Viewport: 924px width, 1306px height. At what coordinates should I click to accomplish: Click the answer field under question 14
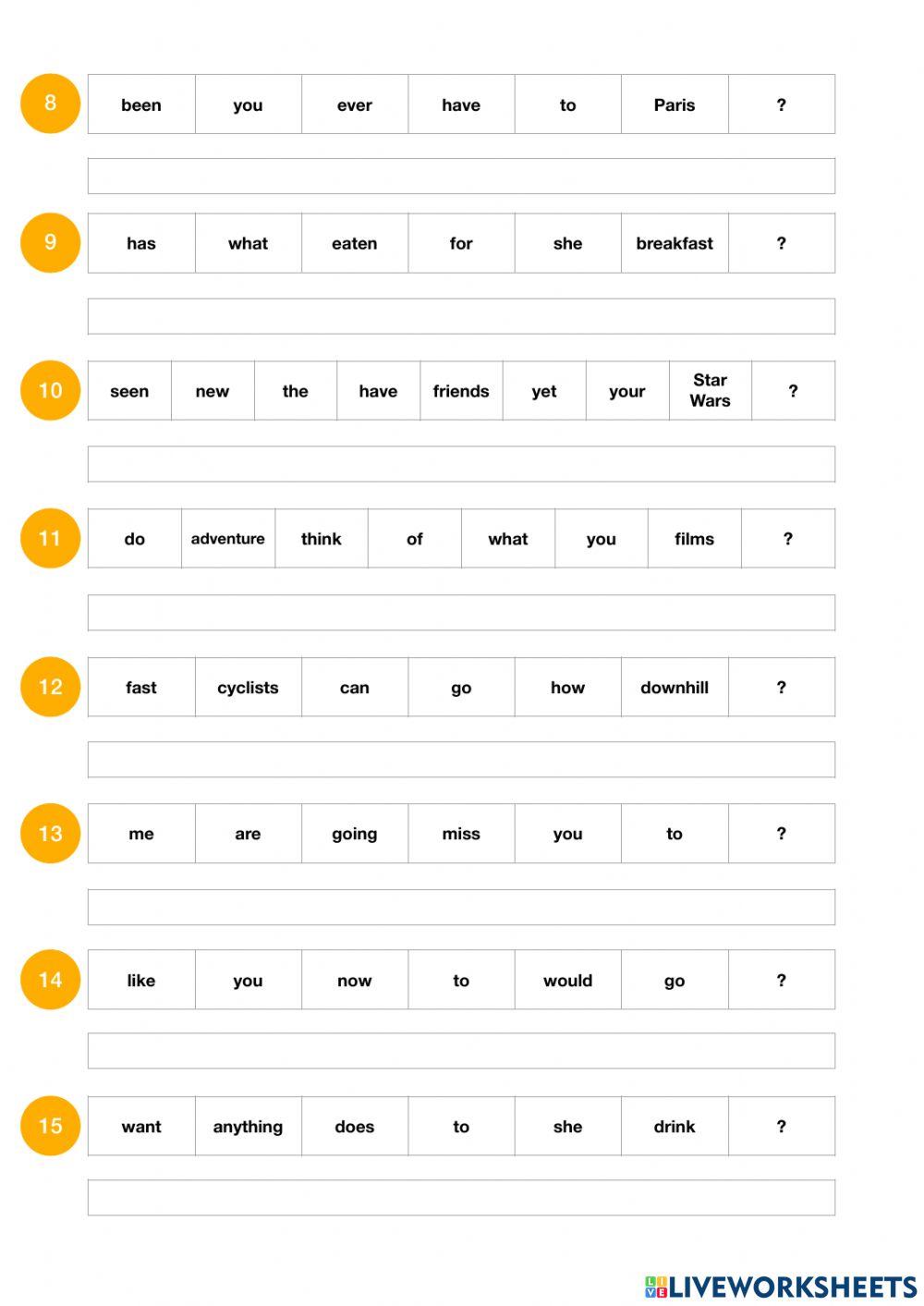[461, 1051]
